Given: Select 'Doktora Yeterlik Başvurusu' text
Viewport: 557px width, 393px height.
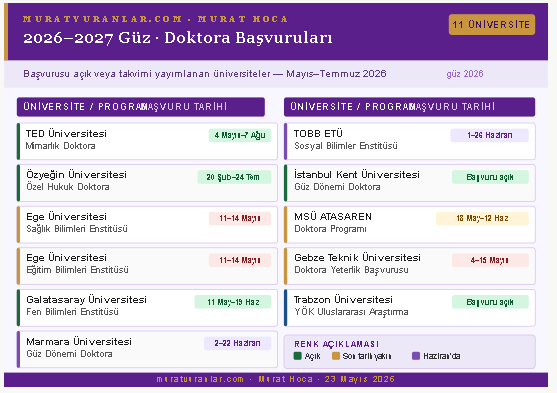Looking at the screenshot, I should pyautogui.click(x=351, y=270).
